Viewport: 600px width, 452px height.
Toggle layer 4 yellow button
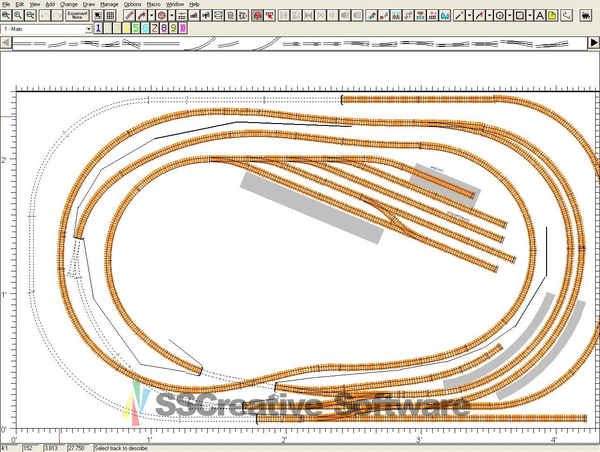pyautogui.click(x=126, y=28)
